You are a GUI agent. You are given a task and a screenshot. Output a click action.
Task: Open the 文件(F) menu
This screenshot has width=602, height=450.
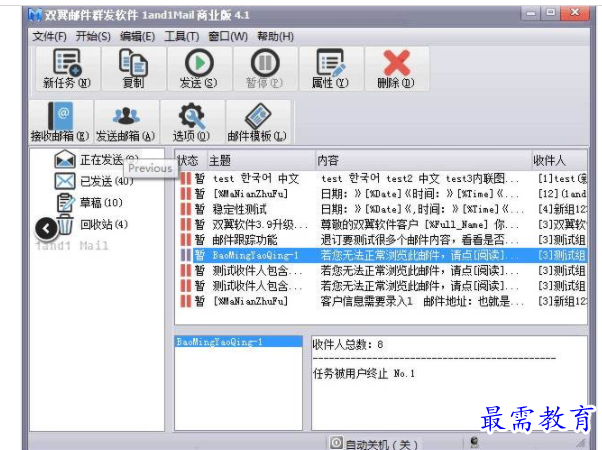[50, 36]
